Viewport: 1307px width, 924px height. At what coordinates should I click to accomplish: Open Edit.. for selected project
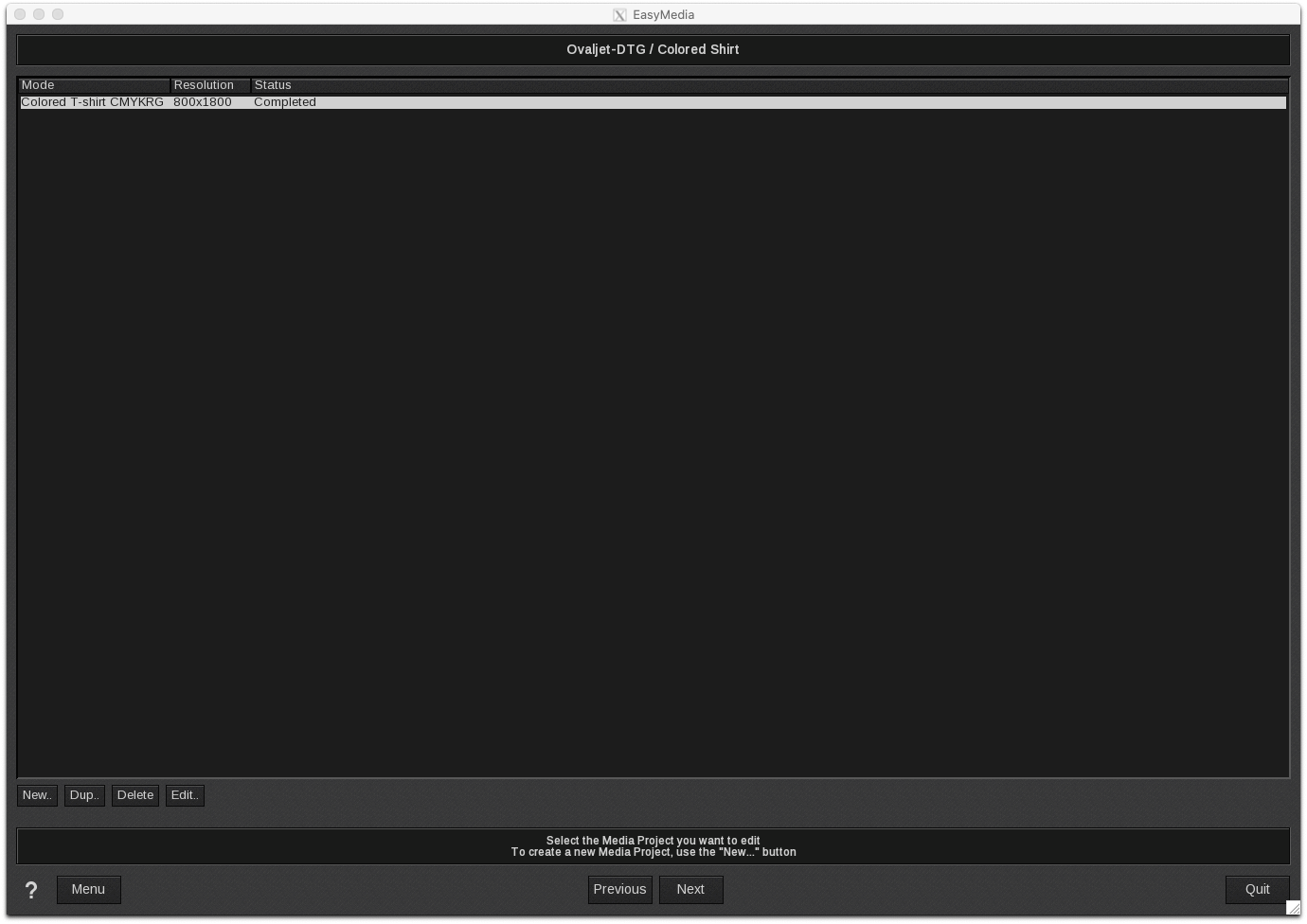(185, 795)
